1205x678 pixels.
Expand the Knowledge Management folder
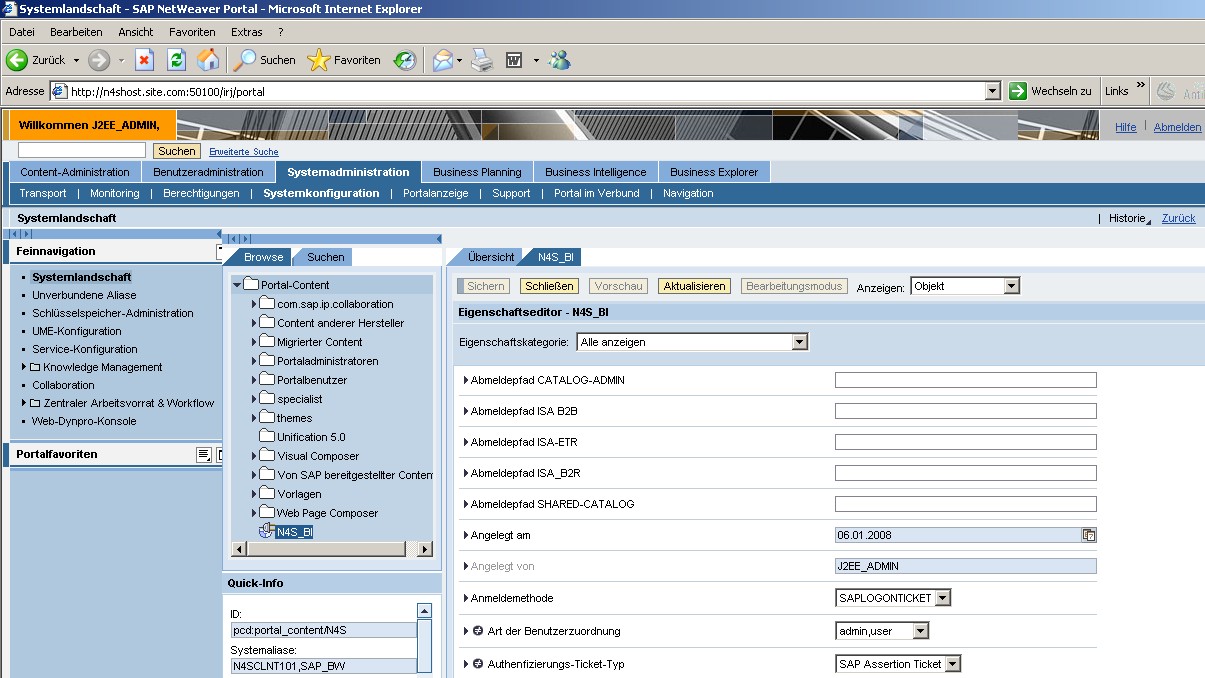coord(24,367)
